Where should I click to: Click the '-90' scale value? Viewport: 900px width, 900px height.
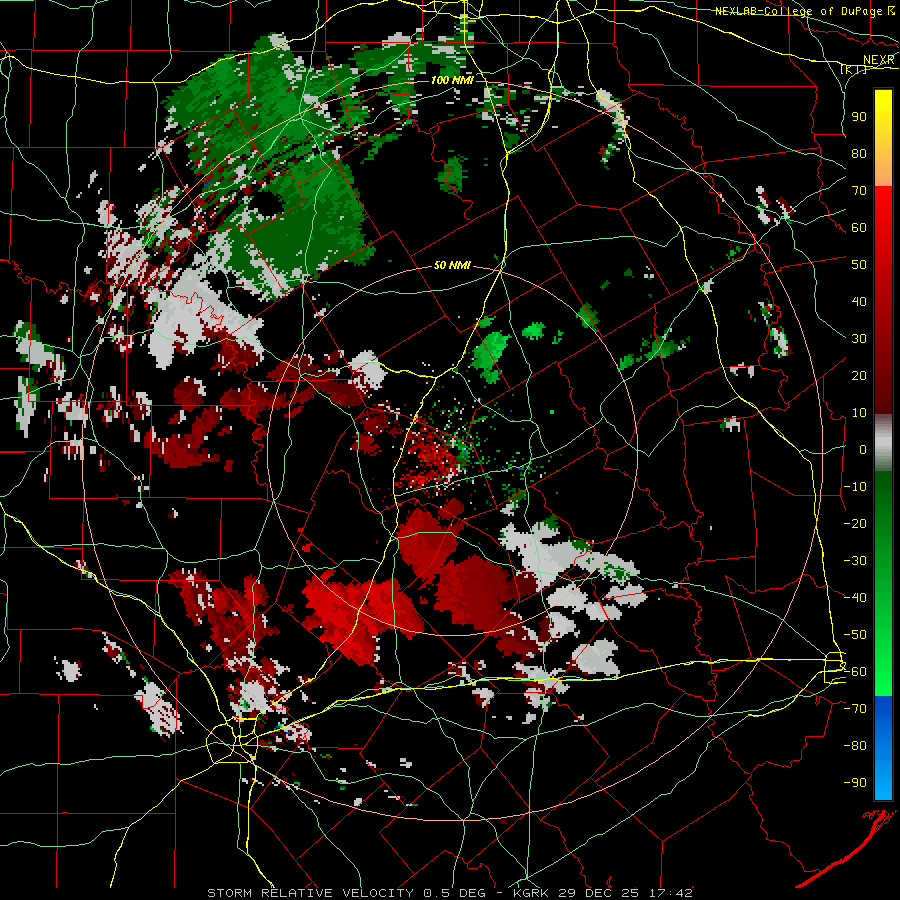pyautogui.click(x=855, y=783)
